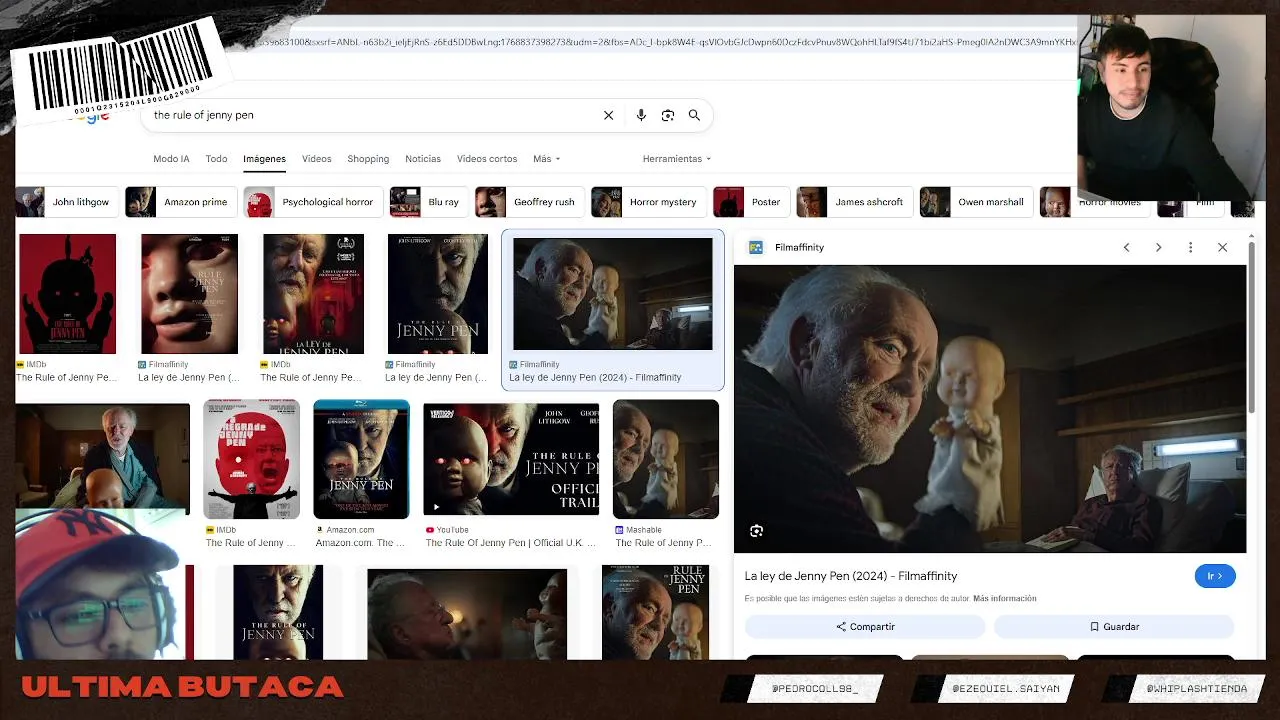The width and height of the screenshot is (1280, 720).
Task: Click the blue Ir button
Action: 1215,576
